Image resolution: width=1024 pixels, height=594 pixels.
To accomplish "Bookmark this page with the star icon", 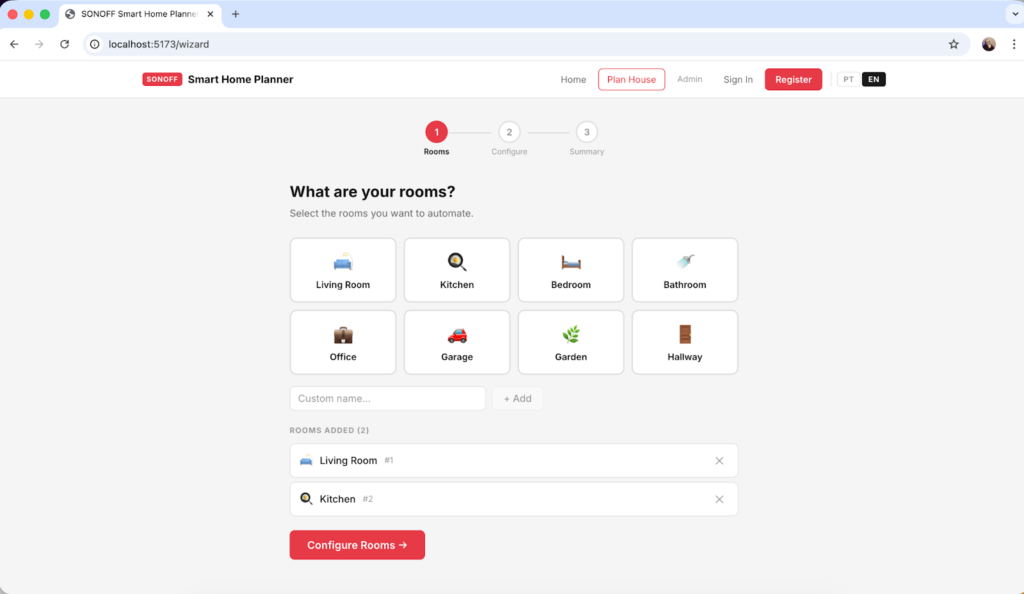I will tap(953, 44).
